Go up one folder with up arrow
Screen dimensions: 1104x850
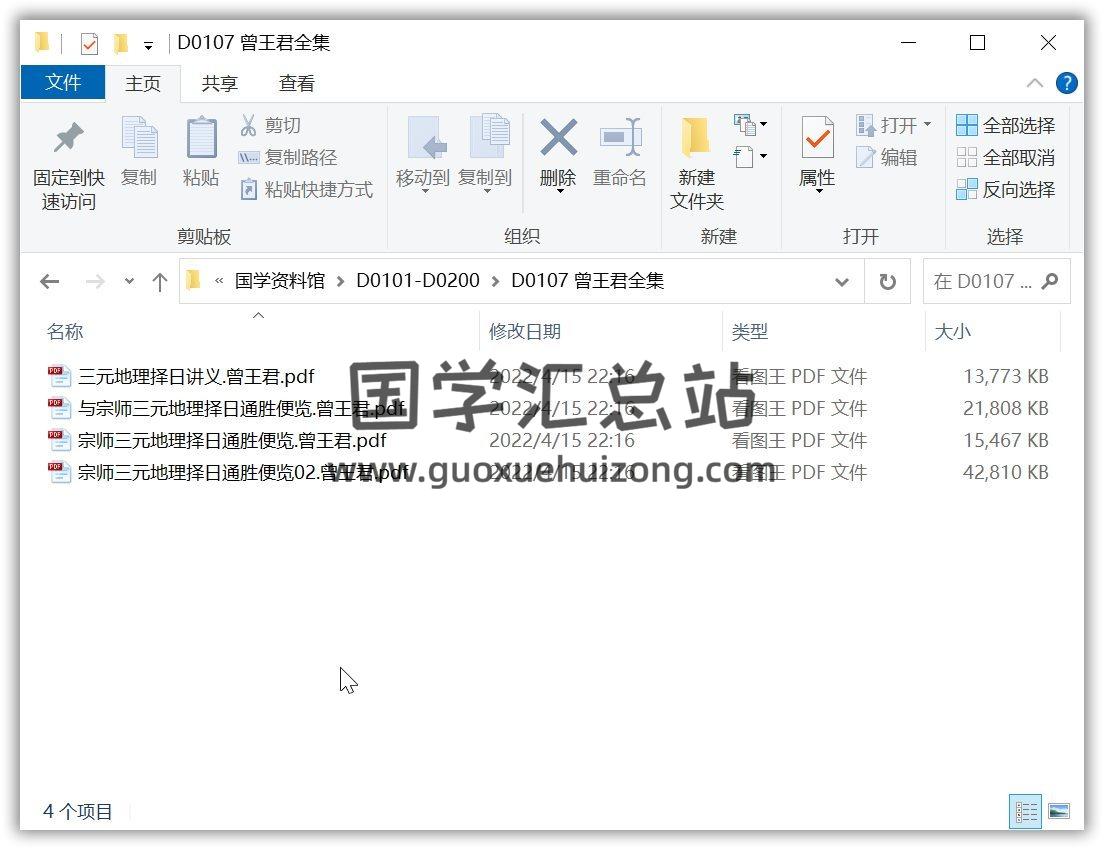coord(159,282)
